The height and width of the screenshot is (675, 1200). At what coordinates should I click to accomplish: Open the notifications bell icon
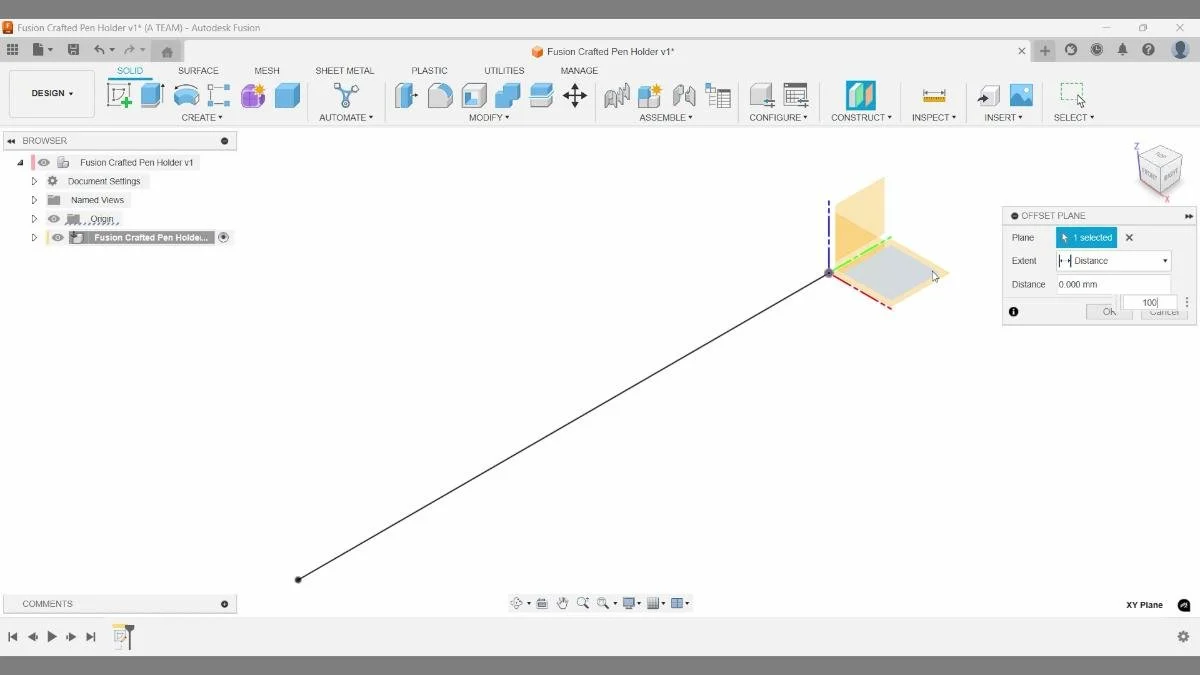[1122, 49]
